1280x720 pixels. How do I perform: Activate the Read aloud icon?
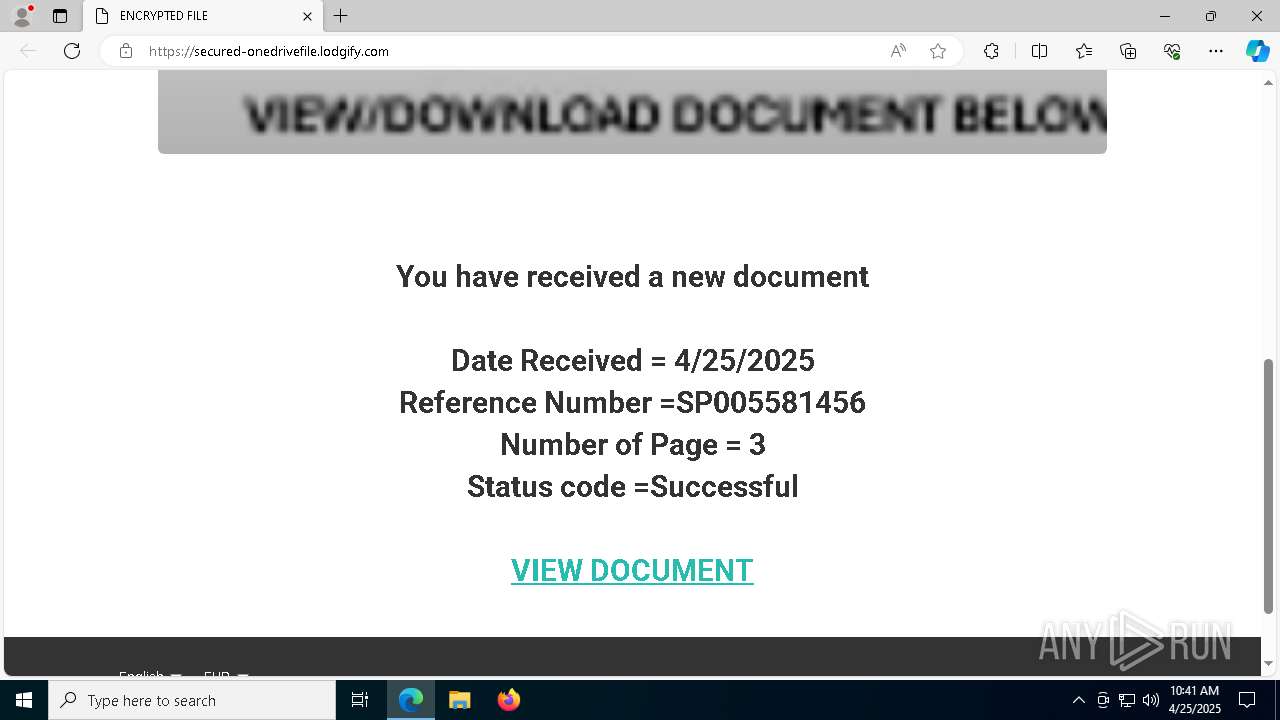[x=898, y=51]
